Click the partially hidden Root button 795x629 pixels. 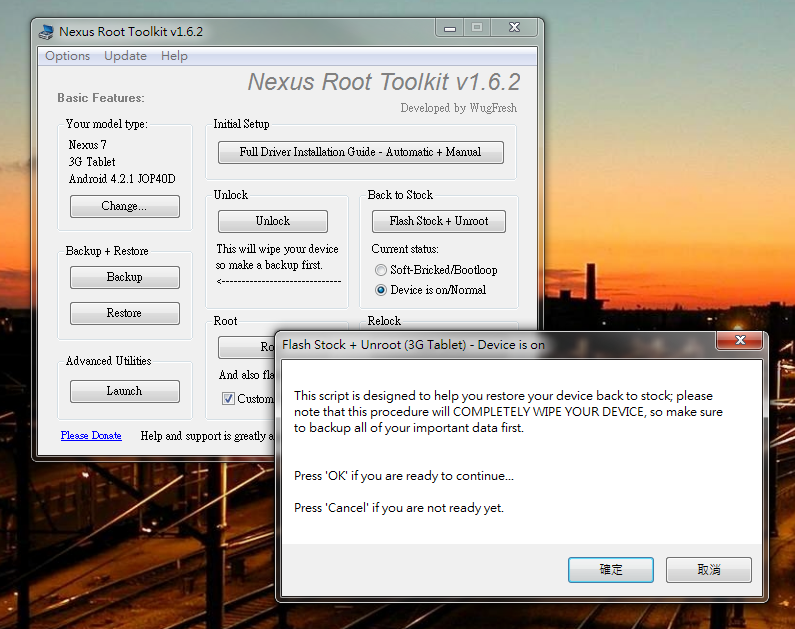(x=247, y=347)
